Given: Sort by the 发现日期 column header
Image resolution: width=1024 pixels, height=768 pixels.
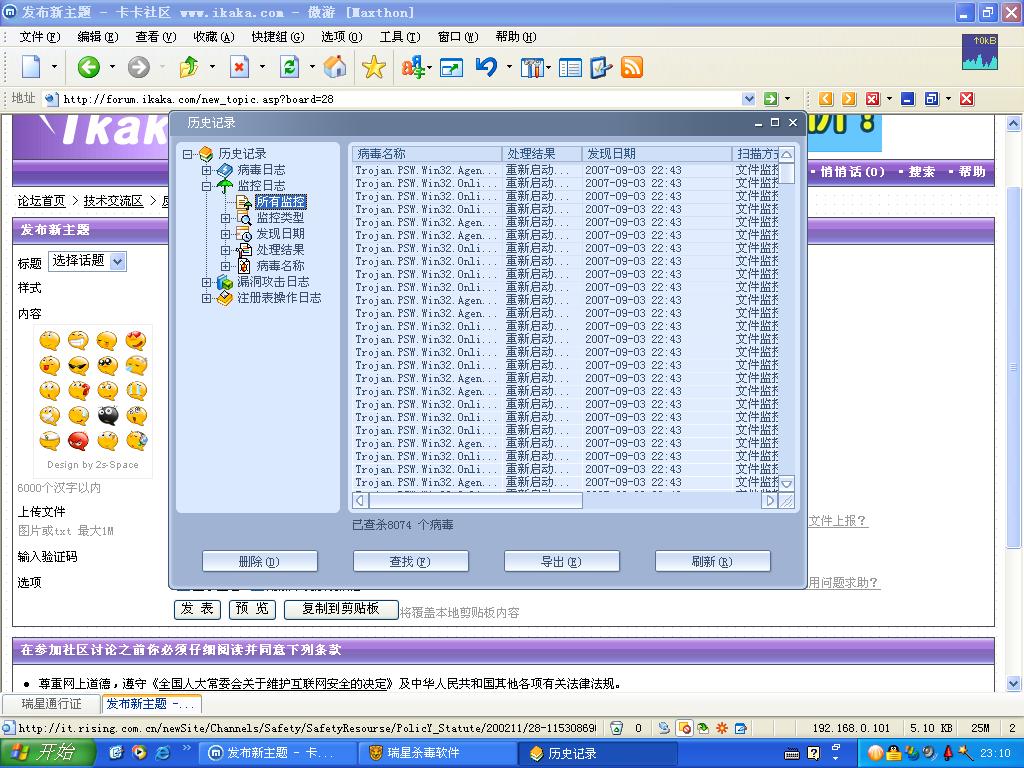Looking at the screenshot, I should pos(656,154).
